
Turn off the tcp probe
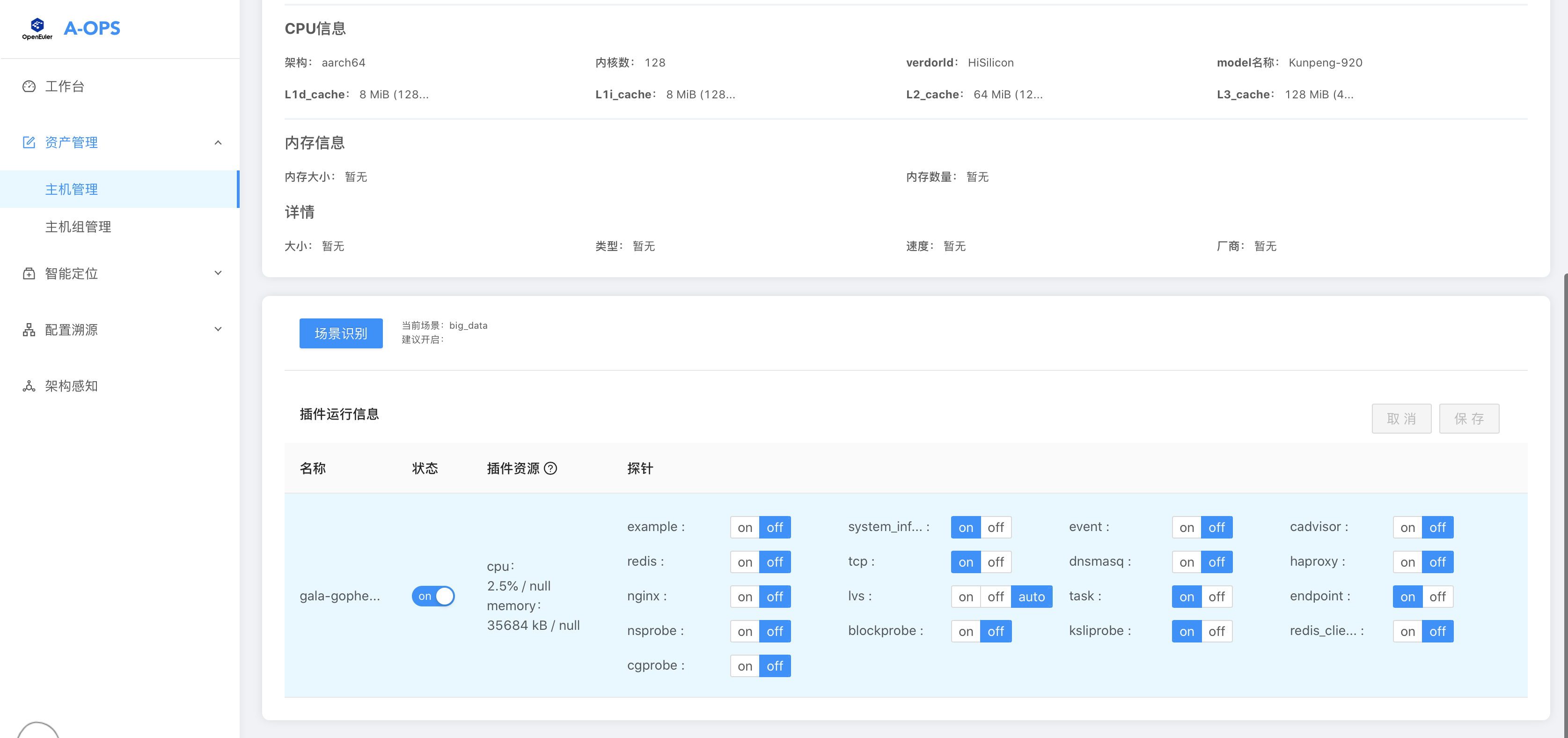pos(995,562)
